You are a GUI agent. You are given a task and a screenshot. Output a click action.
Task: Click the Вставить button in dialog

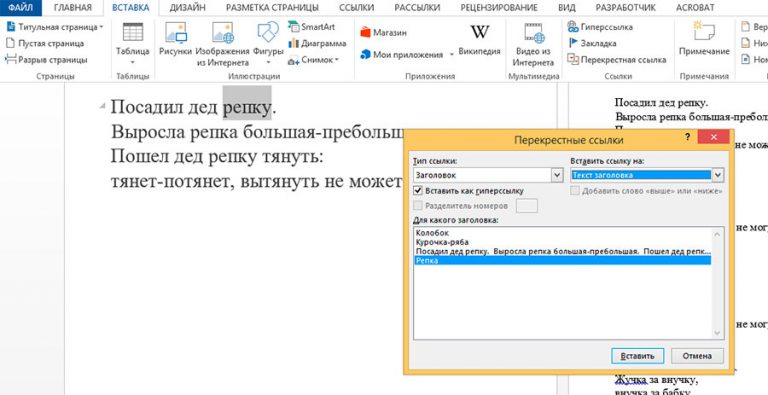(637, 356)
